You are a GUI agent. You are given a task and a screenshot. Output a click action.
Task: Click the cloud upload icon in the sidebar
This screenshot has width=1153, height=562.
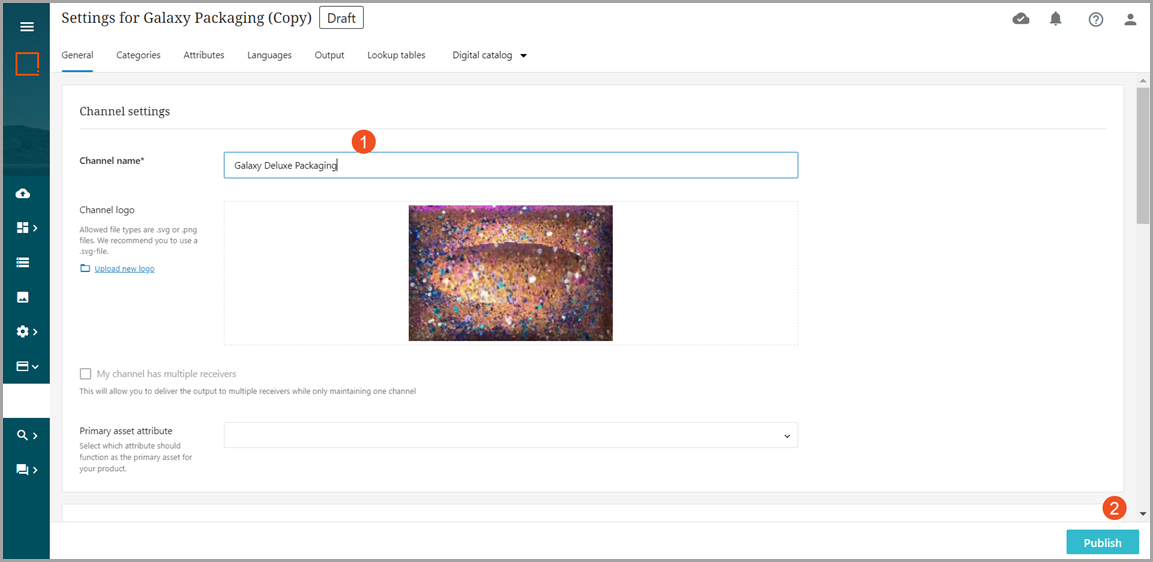pyautogui.click(x=23, y=193)
